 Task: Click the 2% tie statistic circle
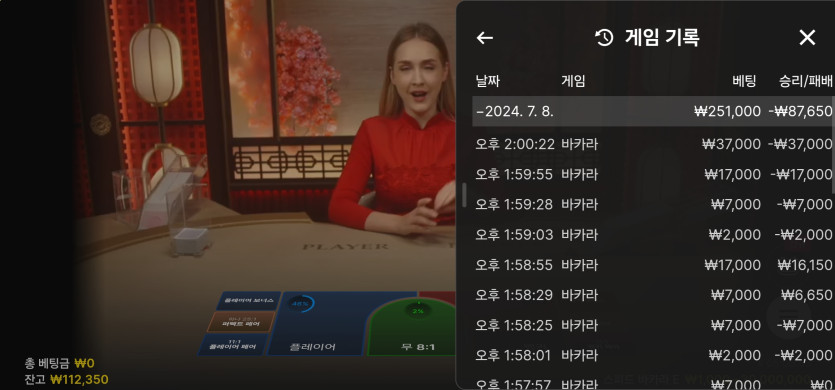click(418, 310)
